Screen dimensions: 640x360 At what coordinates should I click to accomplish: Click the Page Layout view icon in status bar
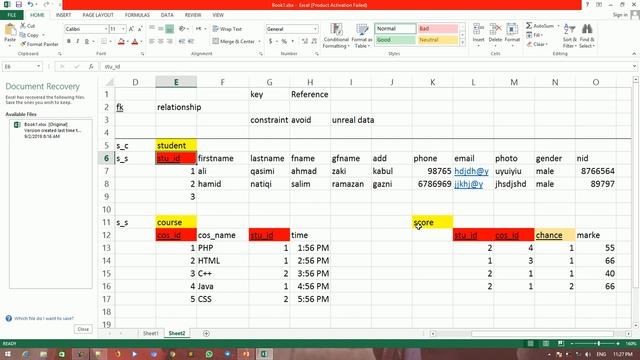pos(546,344)
